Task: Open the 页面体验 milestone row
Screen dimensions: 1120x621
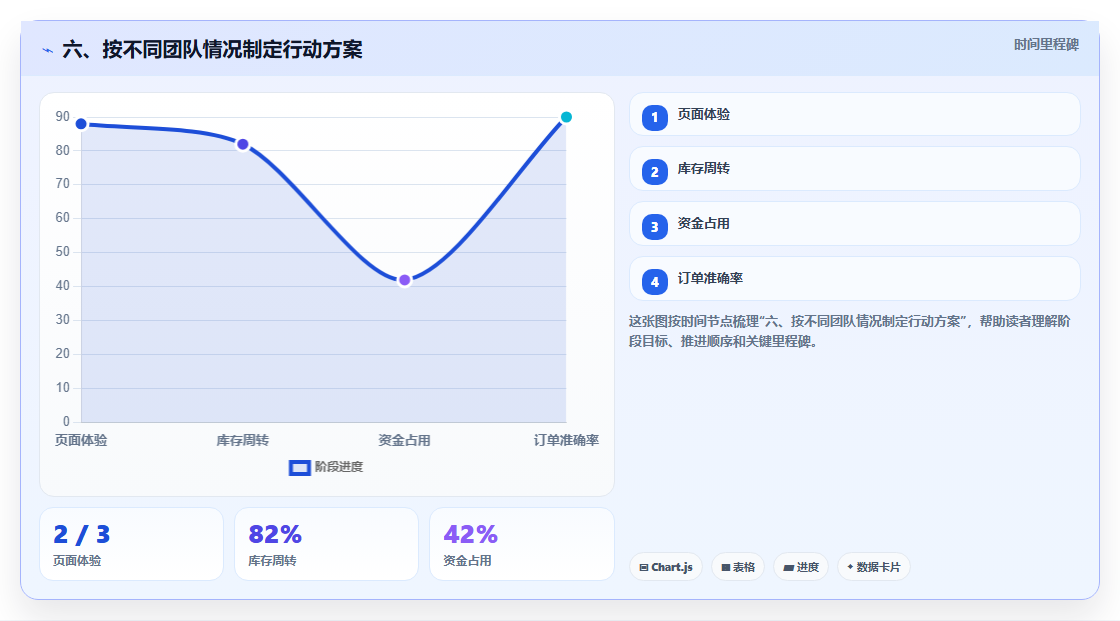Action: (854, 114)
